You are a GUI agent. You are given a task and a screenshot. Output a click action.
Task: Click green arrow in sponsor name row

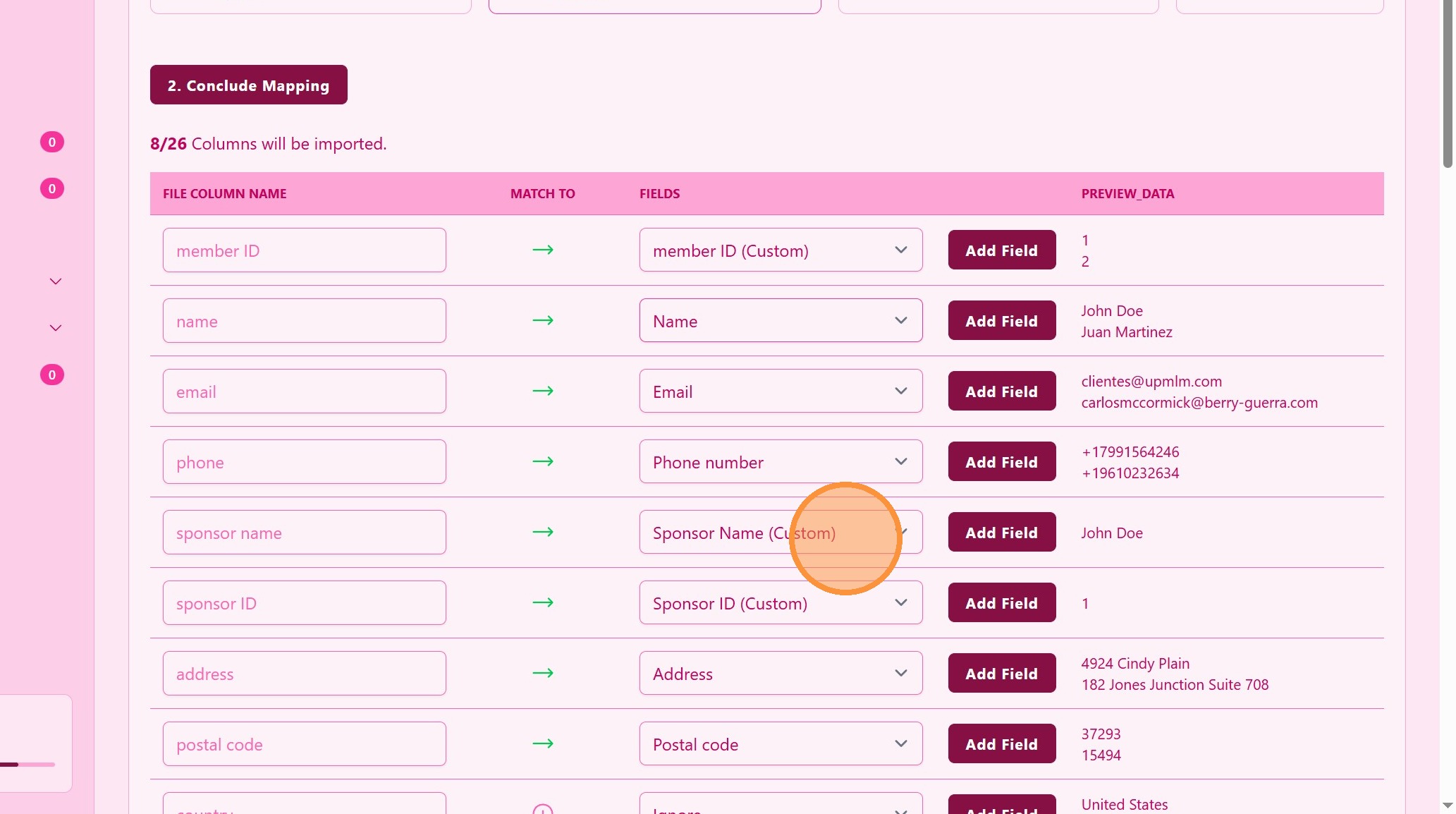(542, 532)
